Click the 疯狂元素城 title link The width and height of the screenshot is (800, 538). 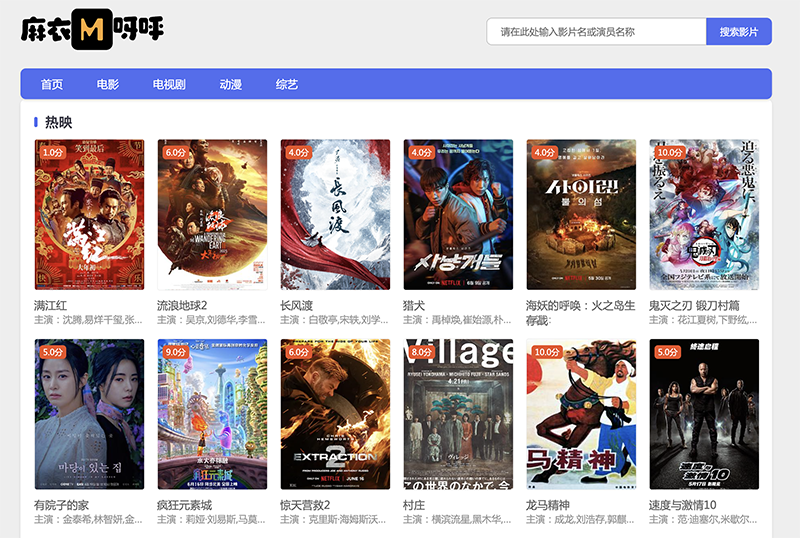click(184, 505)
